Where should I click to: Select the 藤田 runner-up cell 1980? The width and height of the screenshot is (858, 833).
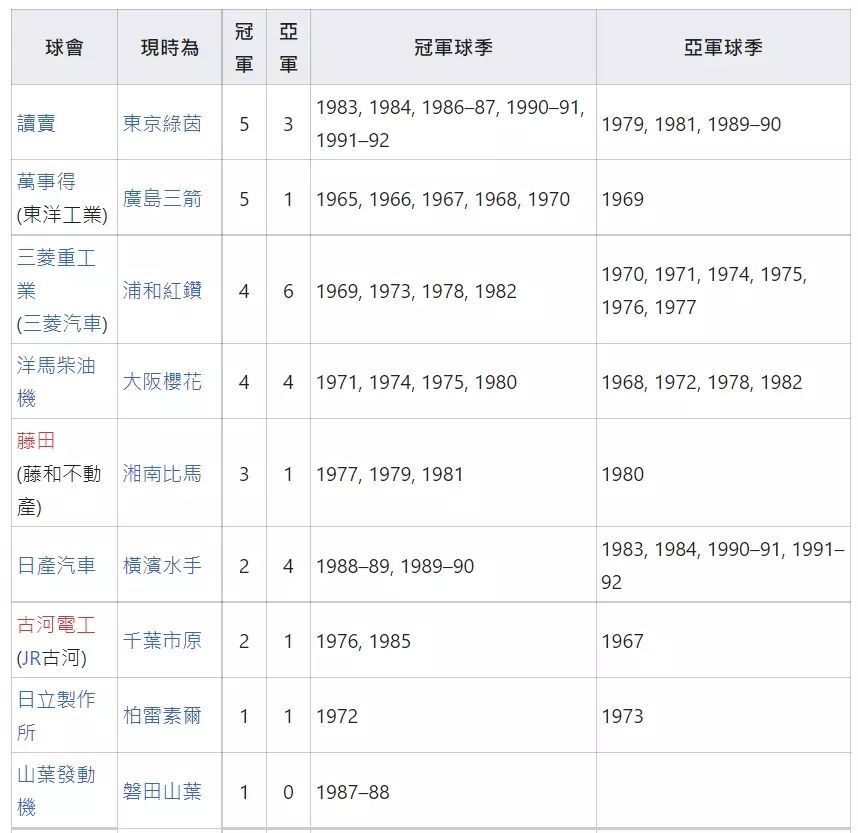(723, 473)
